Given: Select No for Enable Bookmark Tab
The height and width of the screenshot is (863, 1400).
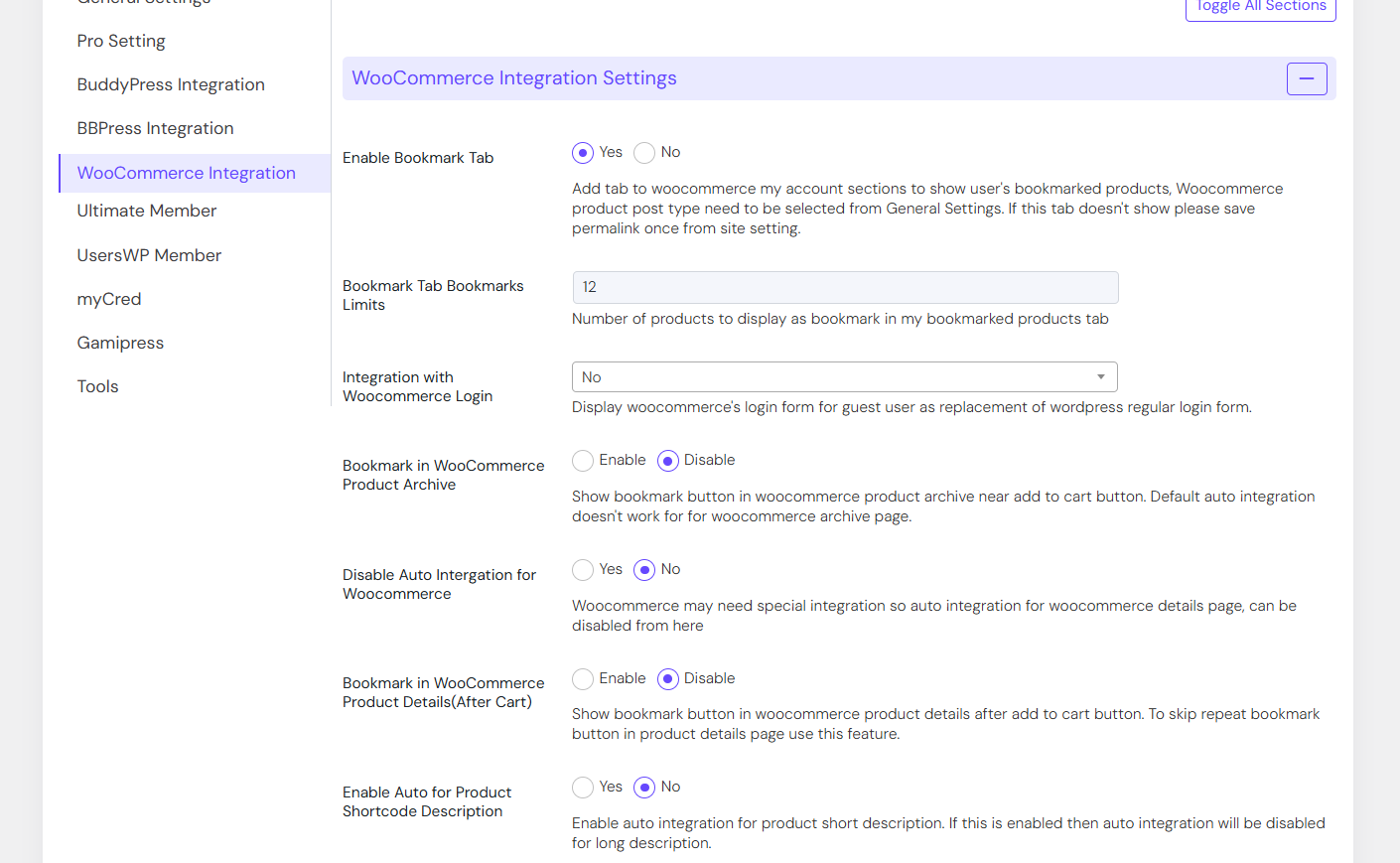Looking at the screenshot, I should click(644, 153).
